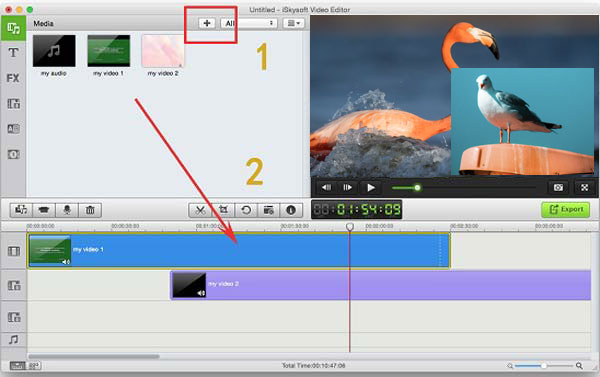This screenshot has width=600, height=377.
Task: Click the timeline horizontal scrollbar
Action: [x=94, y=356]
